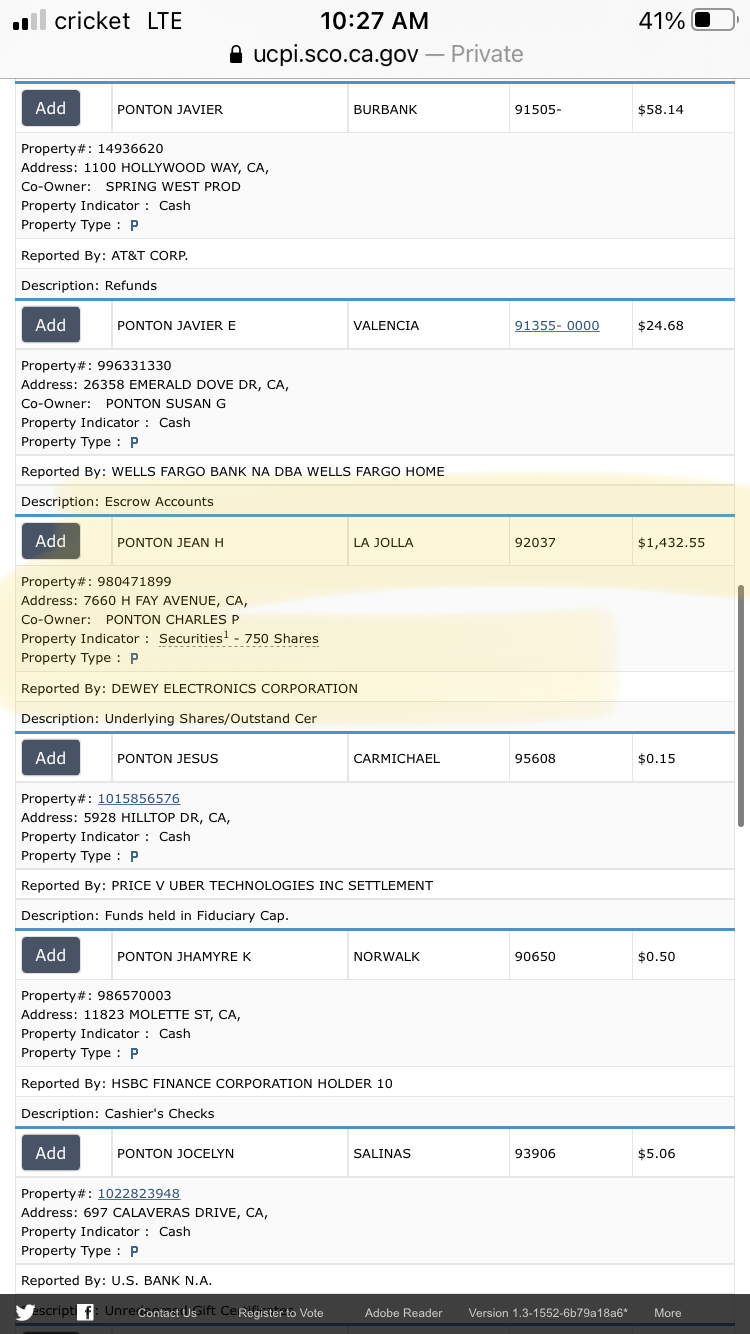Open the Twitter icon in footer
This screenshot has width=750, height=1334.
click(x=25, y=1313)
